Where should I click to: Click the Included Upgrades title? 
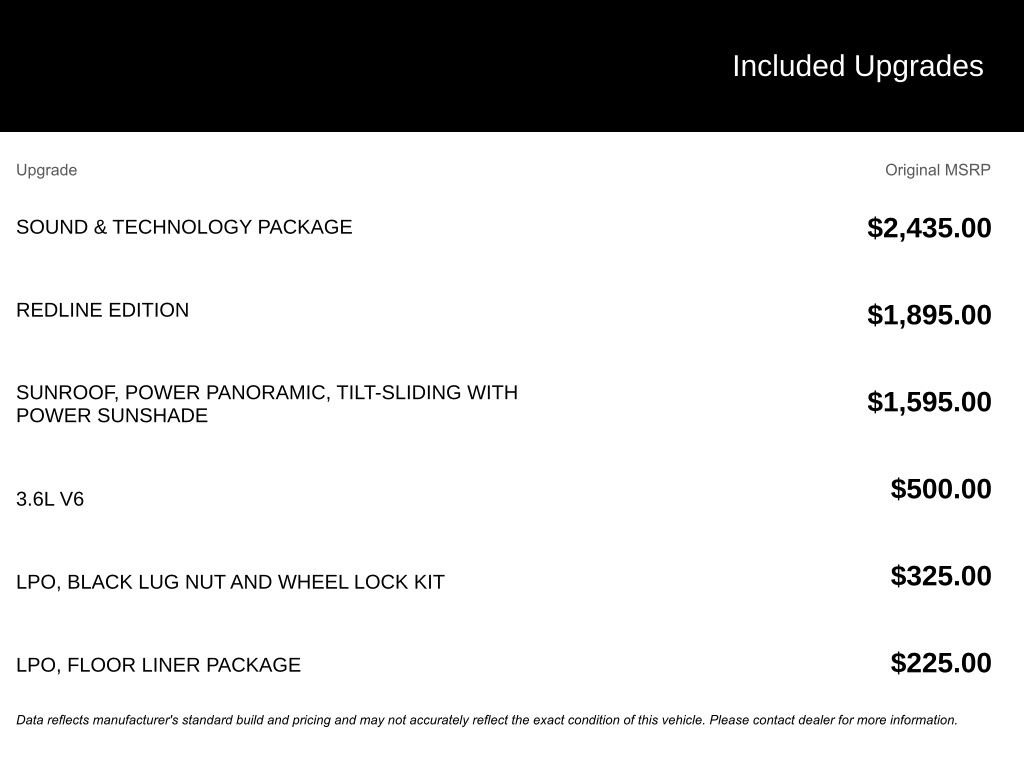[x=857, y=66]
